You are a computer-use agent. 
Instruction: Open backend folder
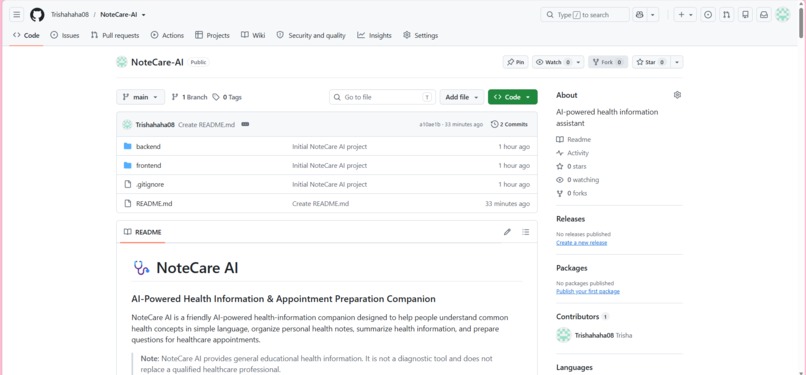148,146
